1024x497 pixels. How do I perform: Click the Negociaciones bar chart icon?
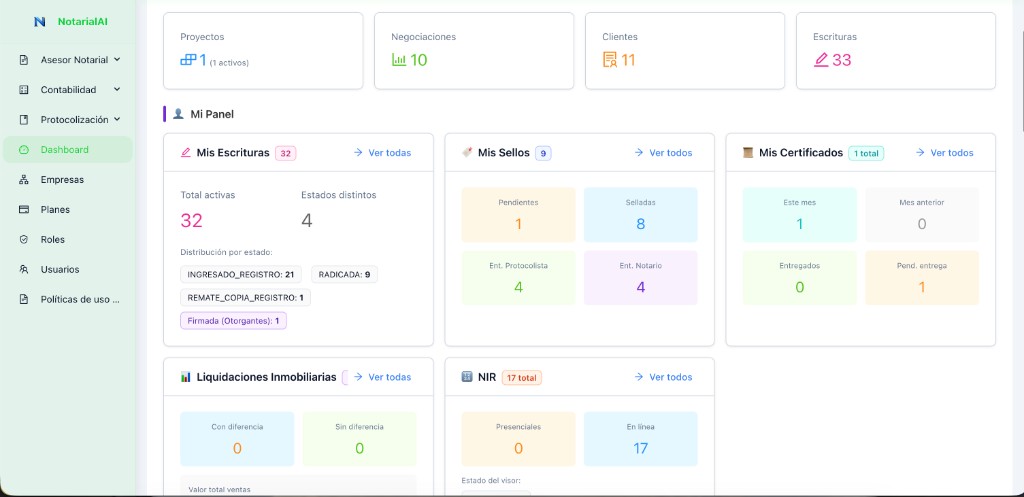click(399, 60)
